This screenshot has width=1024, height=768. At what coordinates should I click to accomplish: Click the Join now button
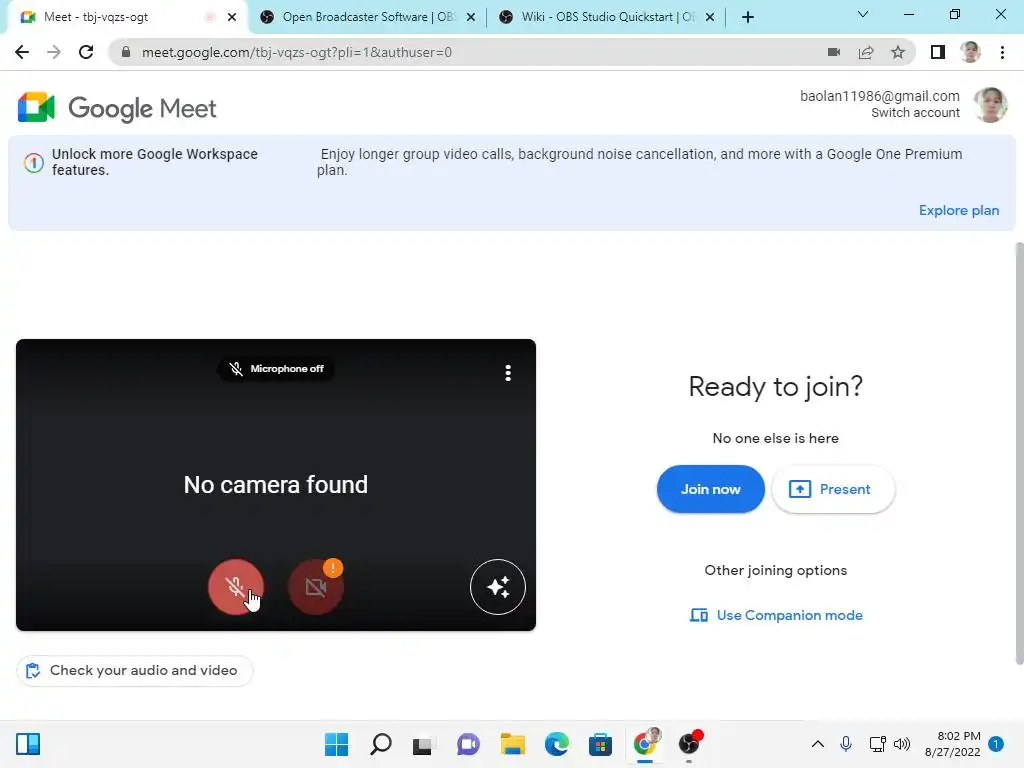coord(711,489)
